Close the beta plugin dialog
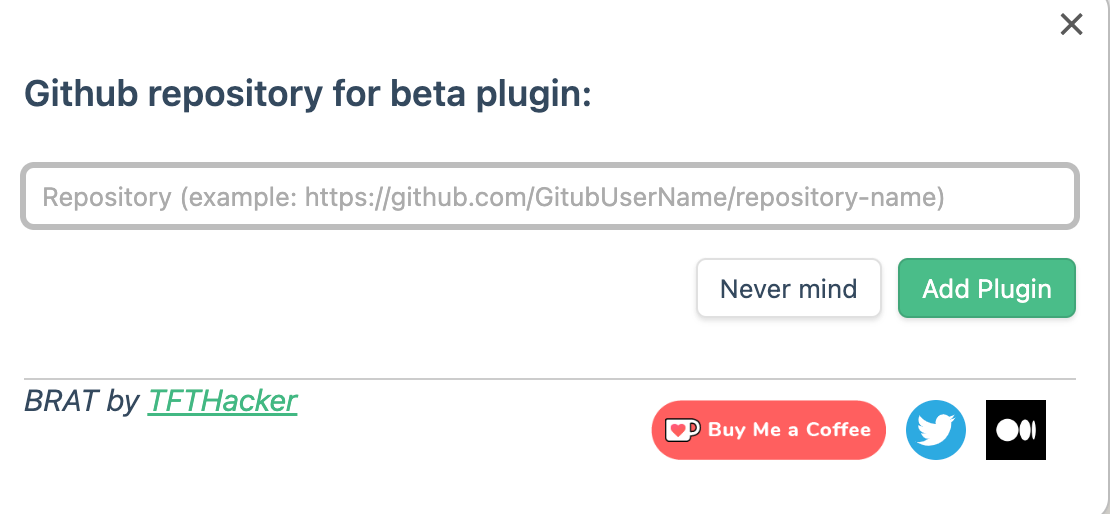 coord(1071,25)
